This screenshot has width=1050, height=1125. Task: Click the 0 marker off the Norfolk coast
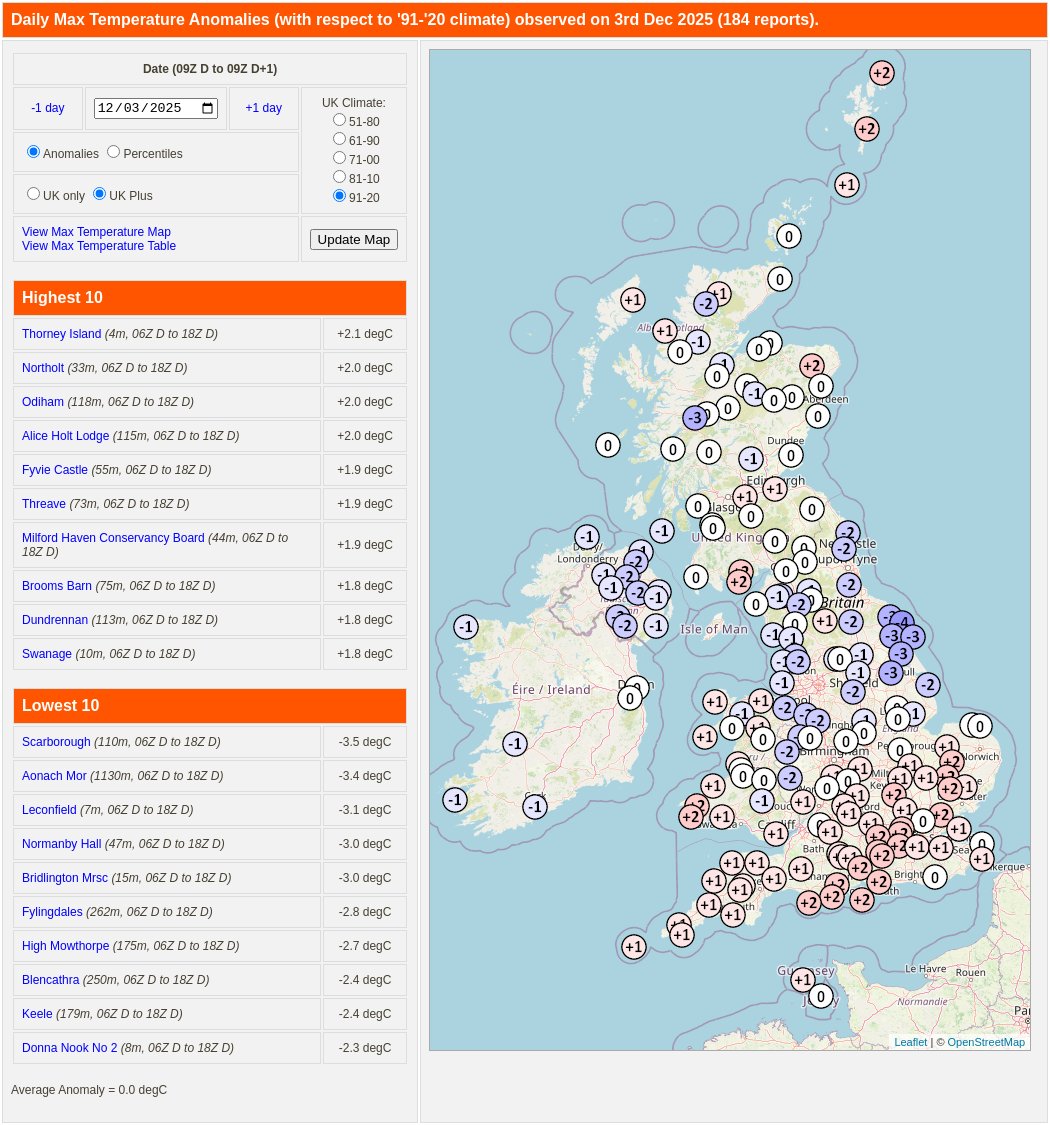point(980,726)
